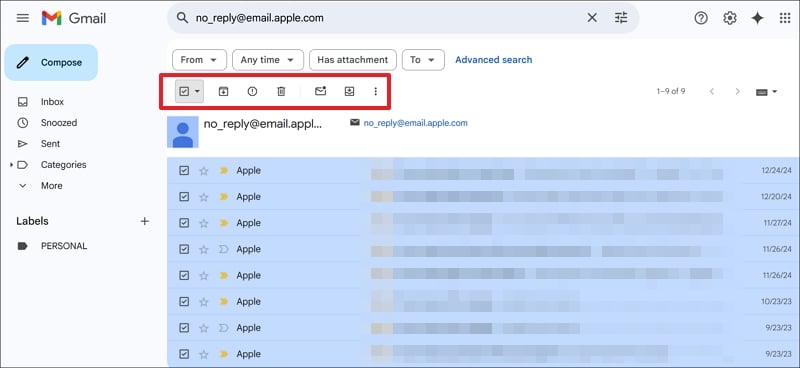Uncheck the Apple email from 10/23/23
This screenshot has height=368, width=800.
tap(184, 302)
